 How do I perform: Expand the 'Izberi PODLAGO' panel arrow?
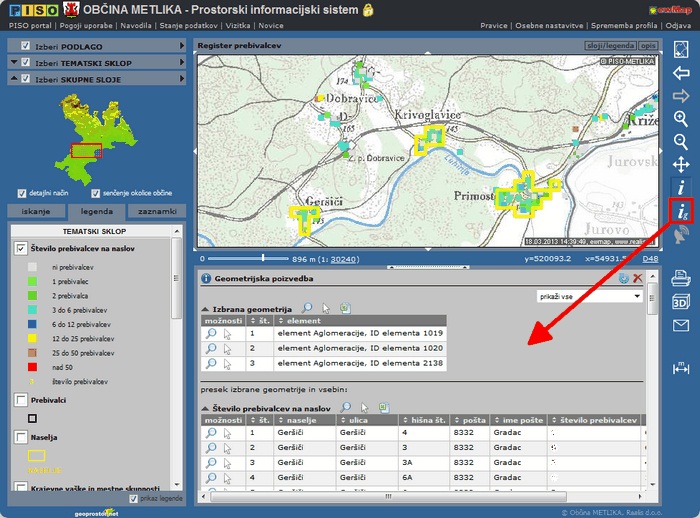tap(182, 46)
